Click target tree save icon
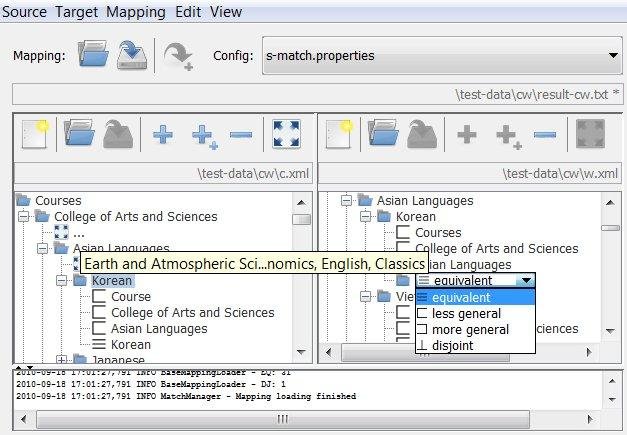This screenshot has height=435, width=627. tap(422, 134)
